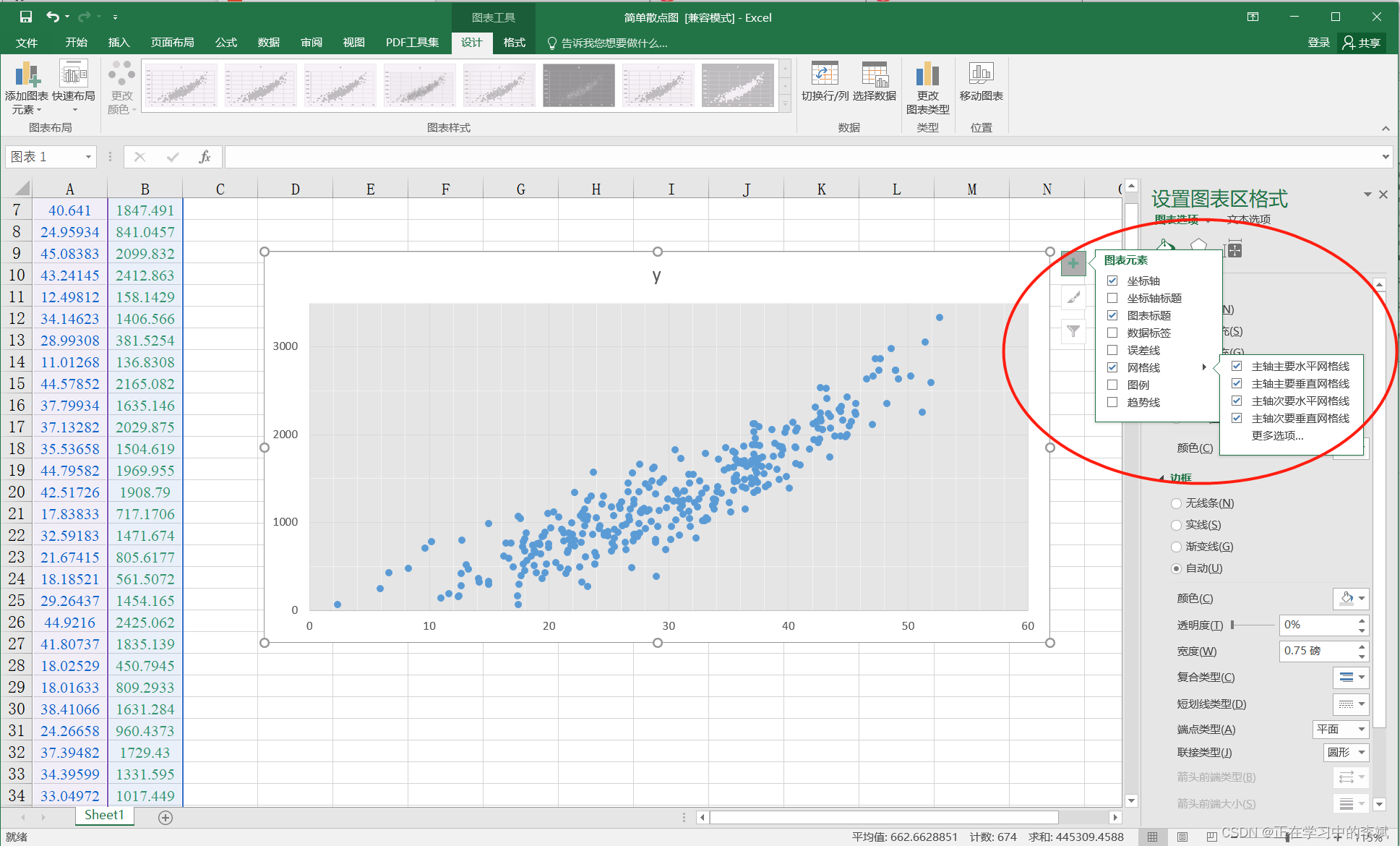
Task: Switch to Page Layout (页面布局) tab
Action: click(x=172, y=43)
